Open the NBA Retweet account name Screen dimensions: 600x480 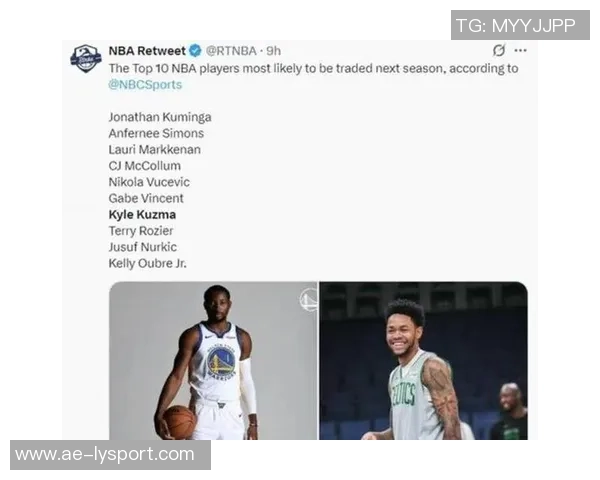click(147, 51)
